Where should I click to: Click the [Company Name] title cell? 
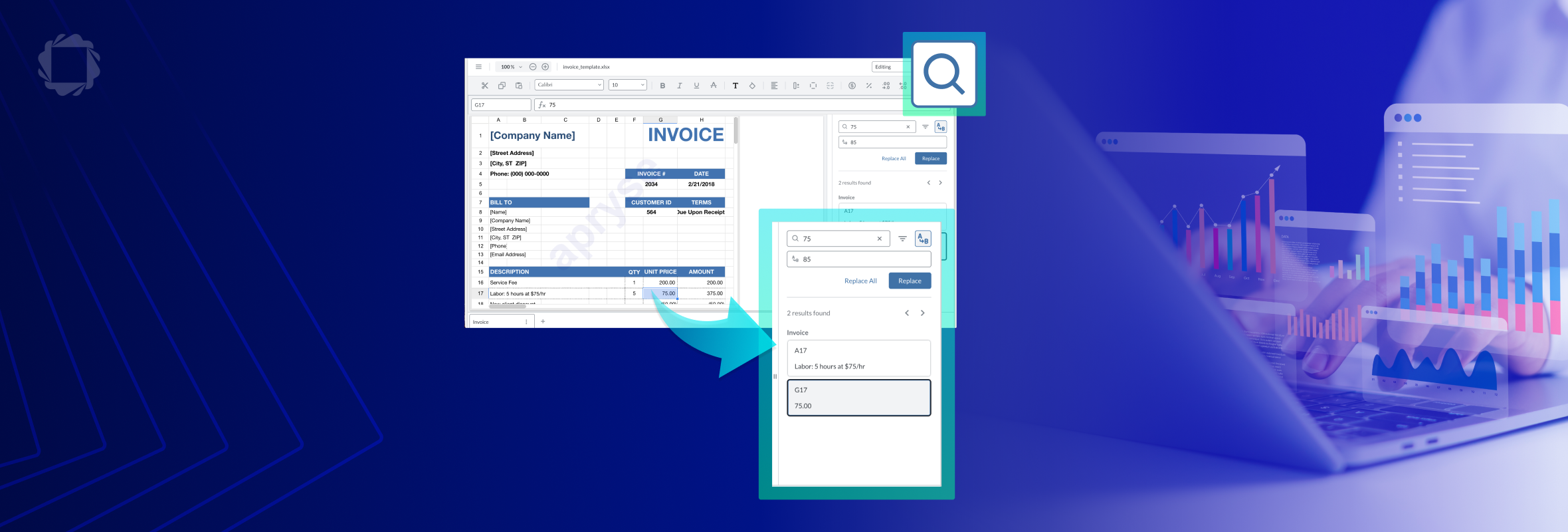[533, 135]
